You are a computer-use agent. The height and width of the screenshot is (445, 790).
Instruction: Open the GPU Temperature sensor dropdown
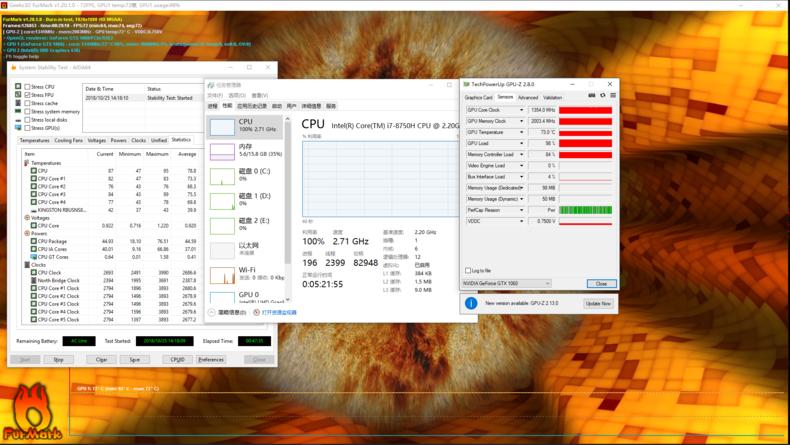coord(521,132)
